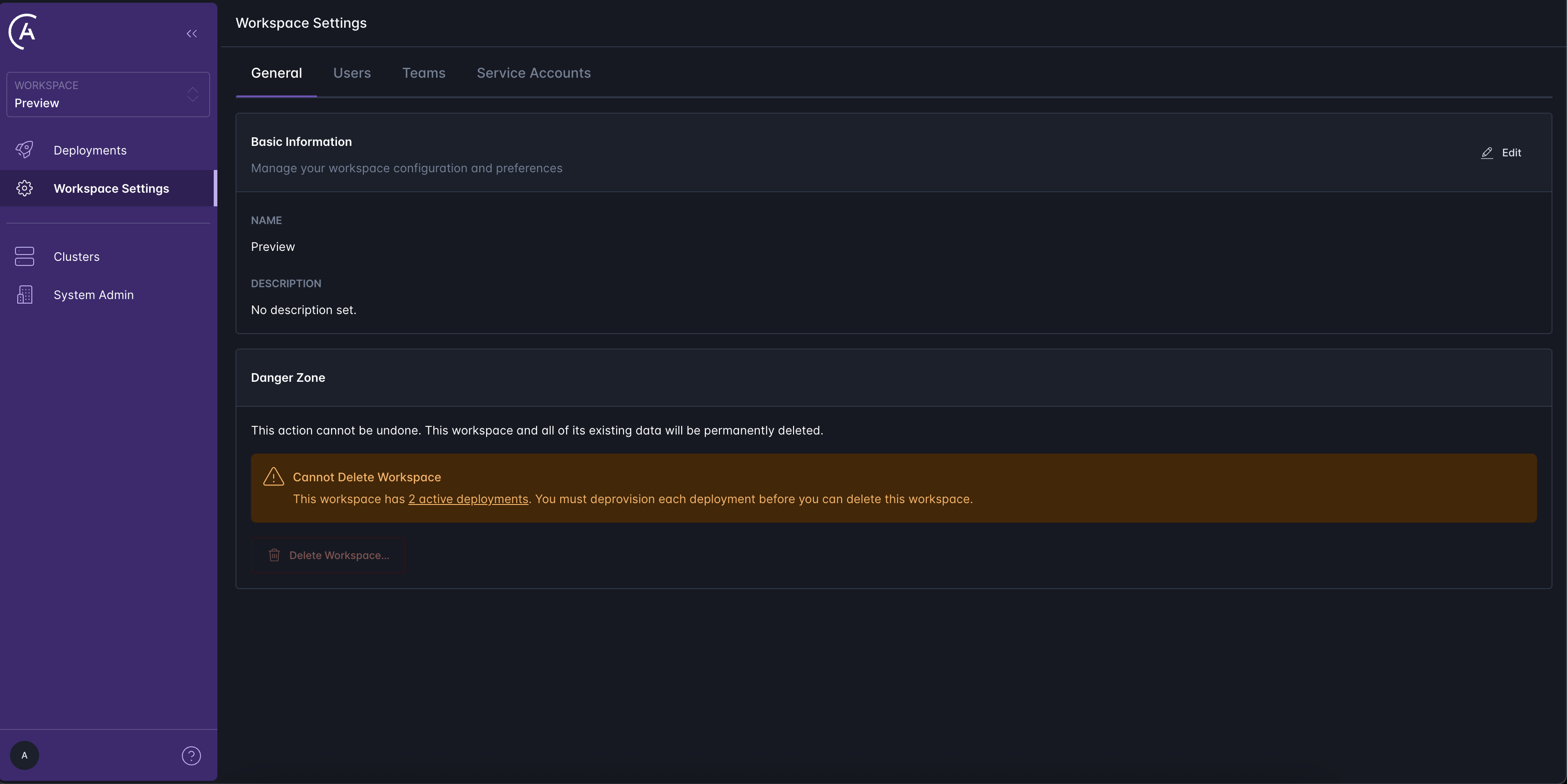Click the Clusters server icon
Image resolution: width=1567 pixels, height=784 pixels.
coord(25,256)
